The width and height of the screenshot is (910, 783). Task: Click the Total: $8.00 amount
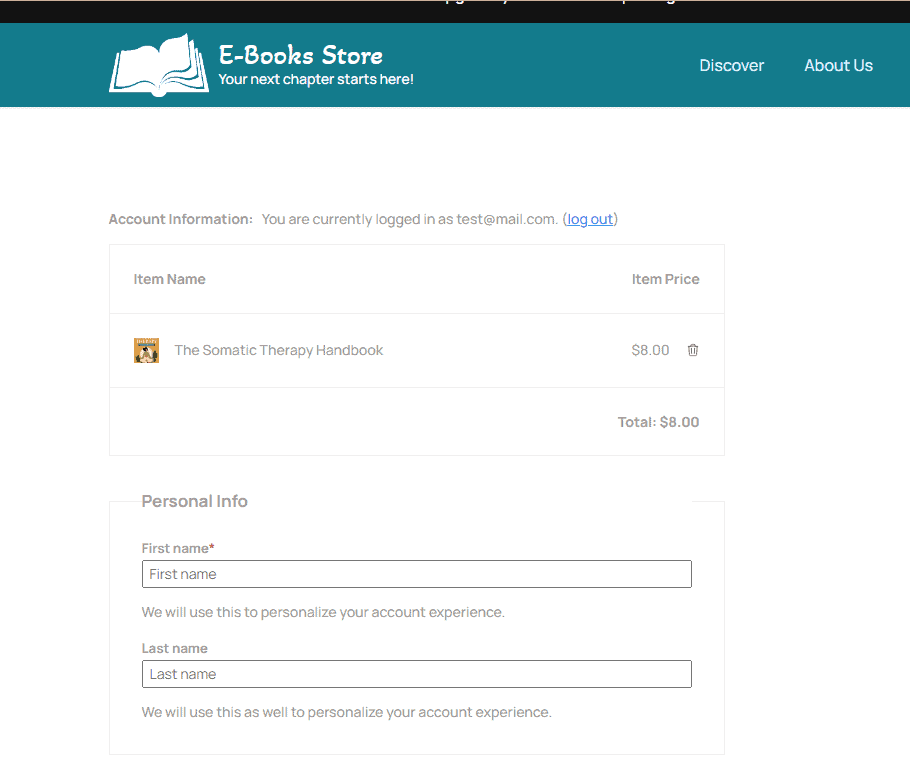(658, 422)
